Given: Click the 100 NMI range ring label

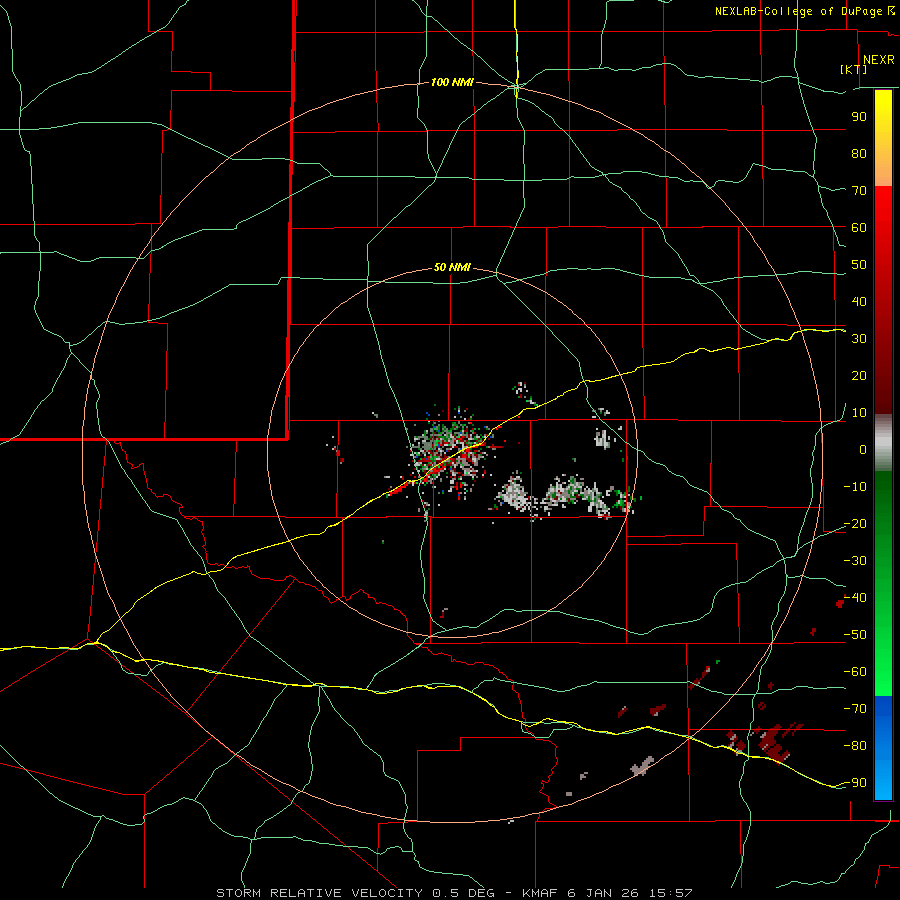Looking at the screenshot, I should (452, 83).
